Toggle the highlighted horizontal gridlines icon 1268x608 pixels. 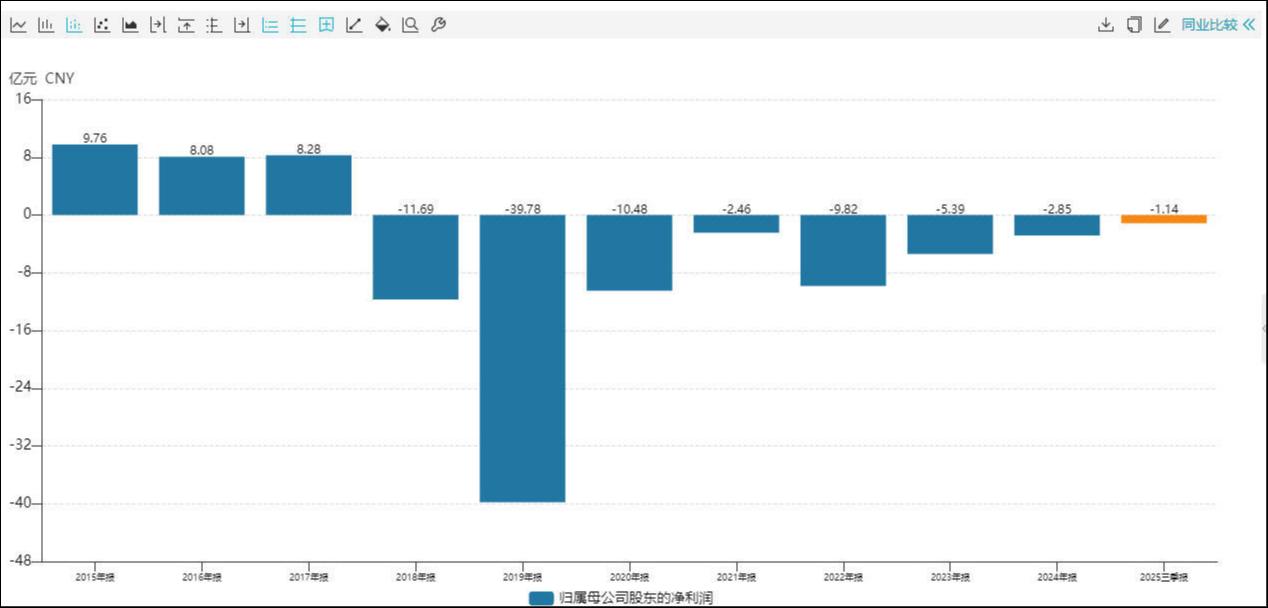pyautogui.click(x=298, y=25)
